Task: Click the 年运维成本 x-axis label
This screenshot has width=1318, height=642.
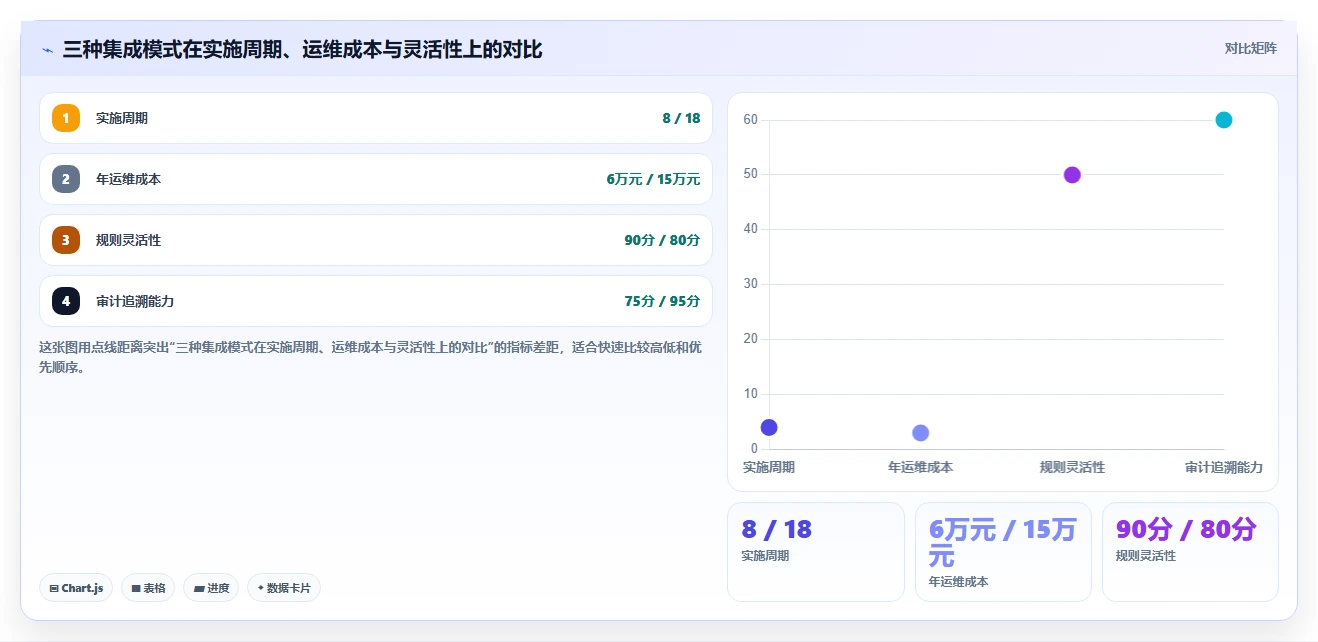Action: pos(921,467)
